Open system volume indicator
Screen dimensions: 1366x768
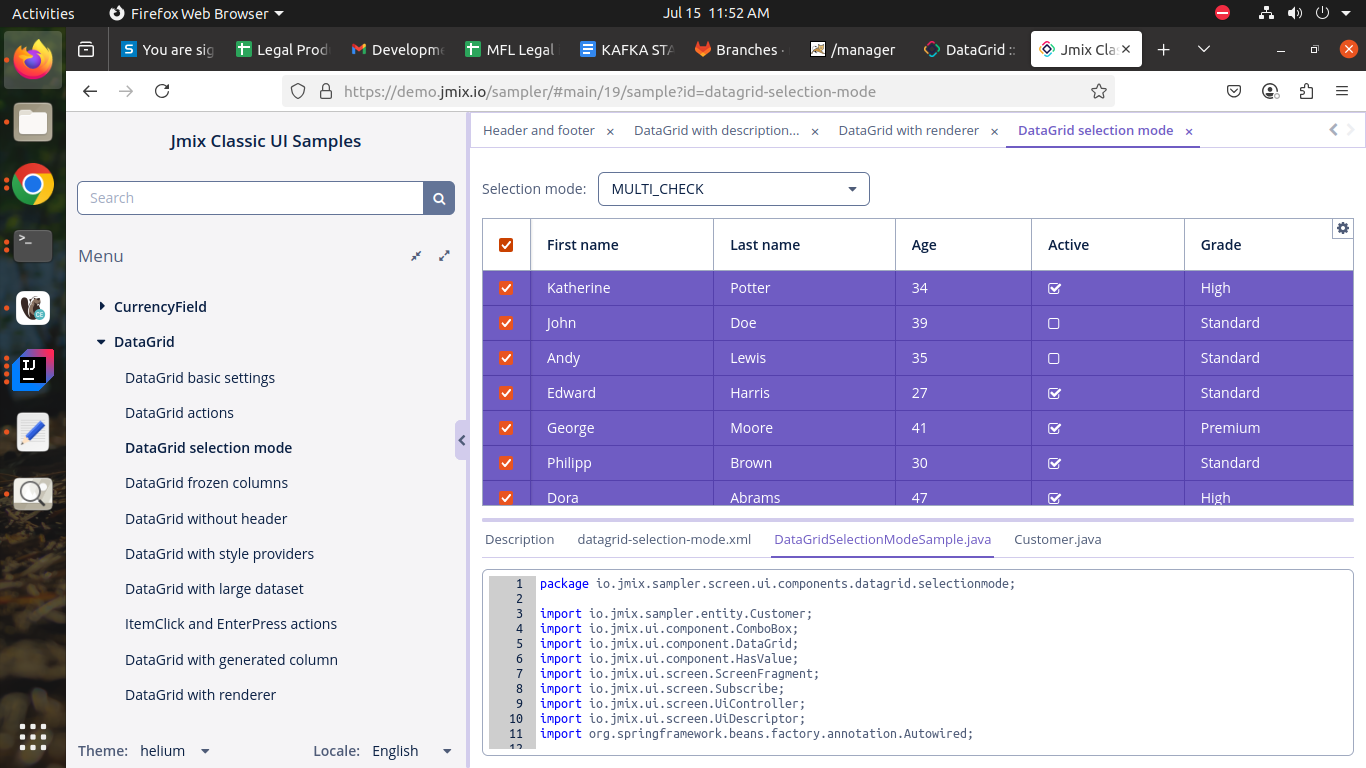(x=1295, y=13)
